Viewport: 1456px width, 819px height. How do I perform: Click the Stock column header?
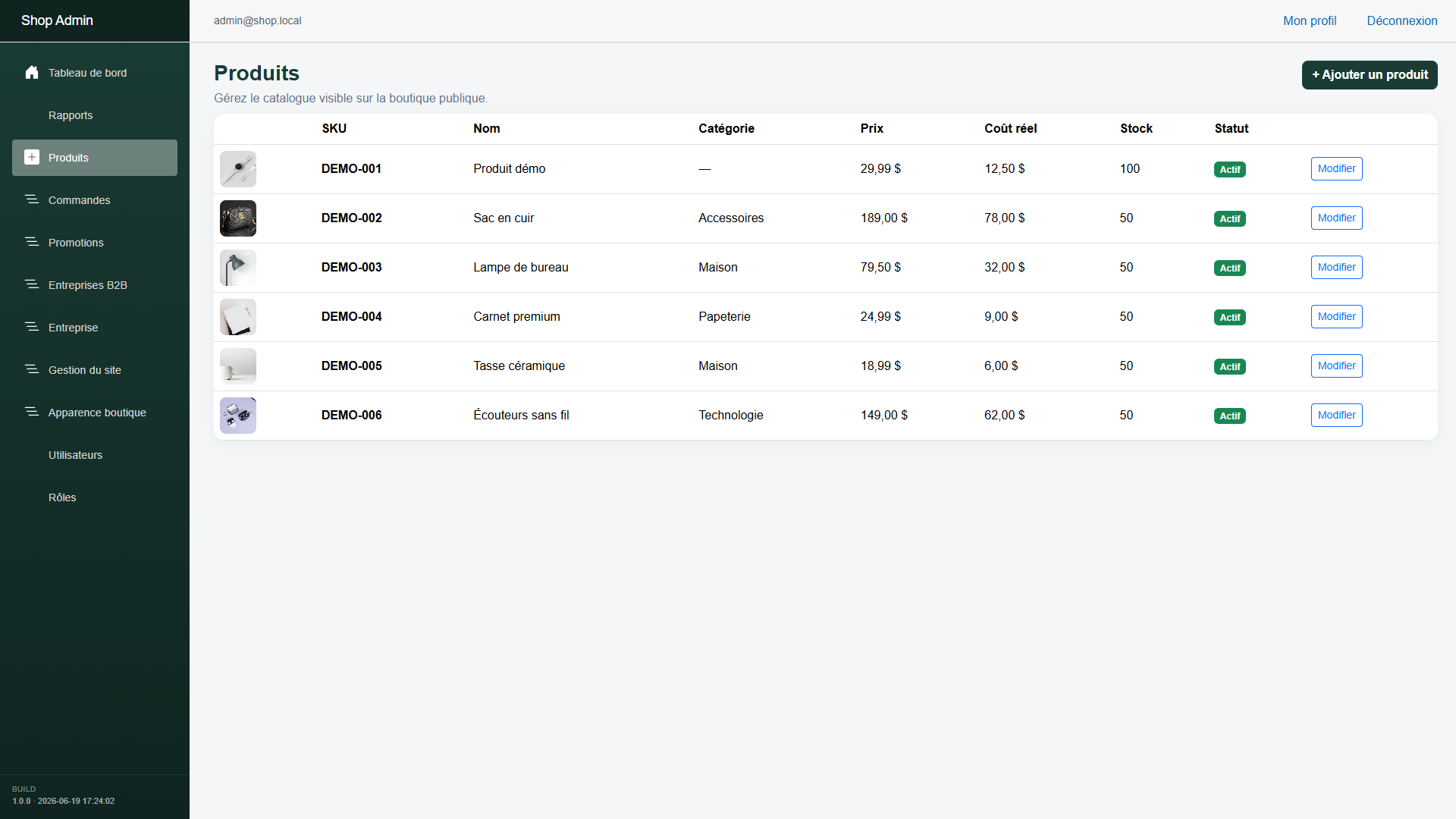click(1136, 129)
